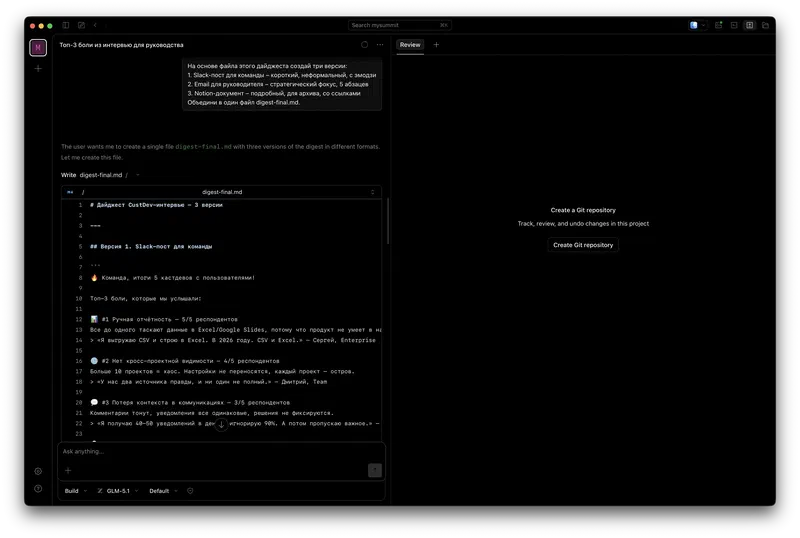Open settings gear in the sidebar
The image size is (800, 538).
tap(38, 471)
